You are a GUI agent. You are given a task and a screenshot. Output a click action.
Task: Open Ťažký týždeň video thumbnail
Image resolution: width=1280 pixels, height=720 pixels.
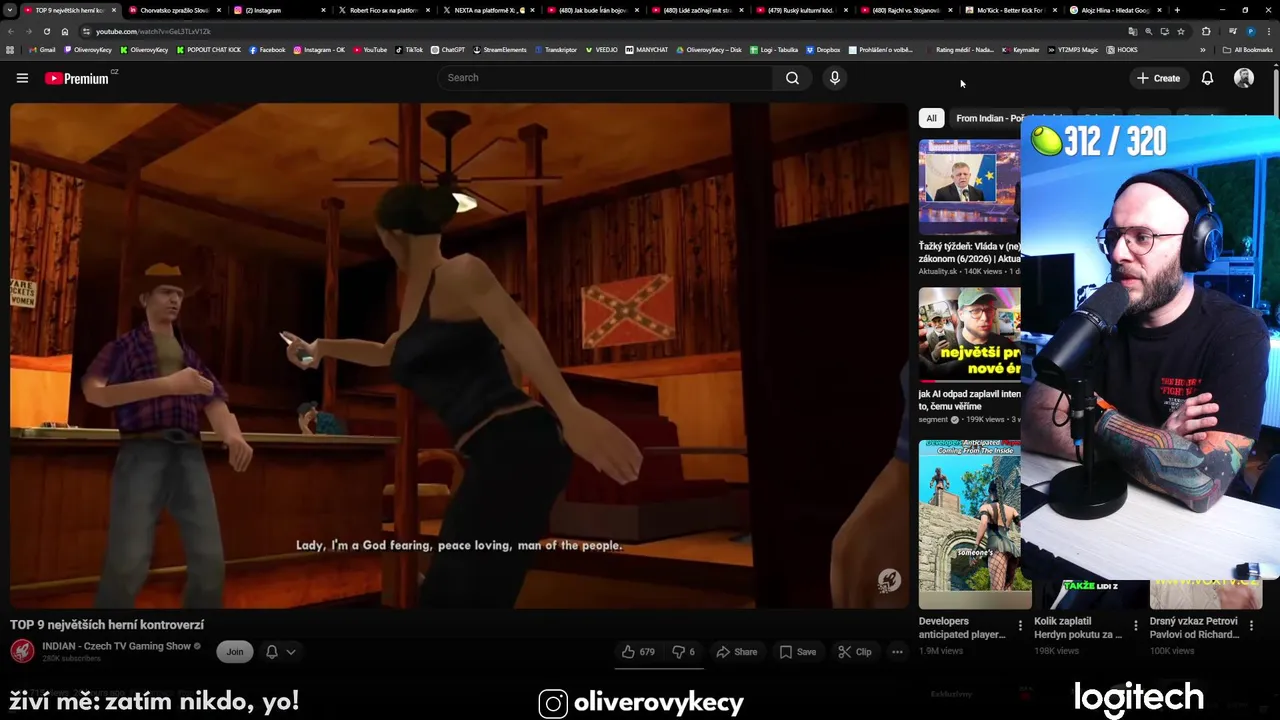(969, 187)
